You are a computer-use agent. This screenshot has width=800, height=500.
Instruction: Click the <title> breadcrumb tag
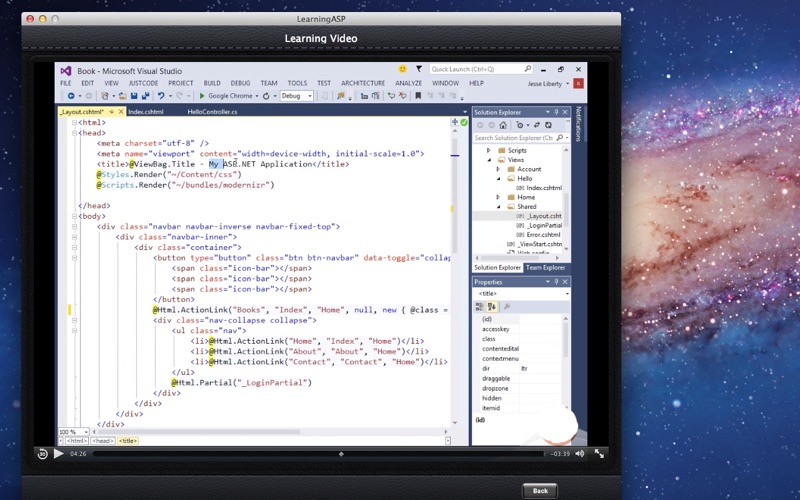128,441
